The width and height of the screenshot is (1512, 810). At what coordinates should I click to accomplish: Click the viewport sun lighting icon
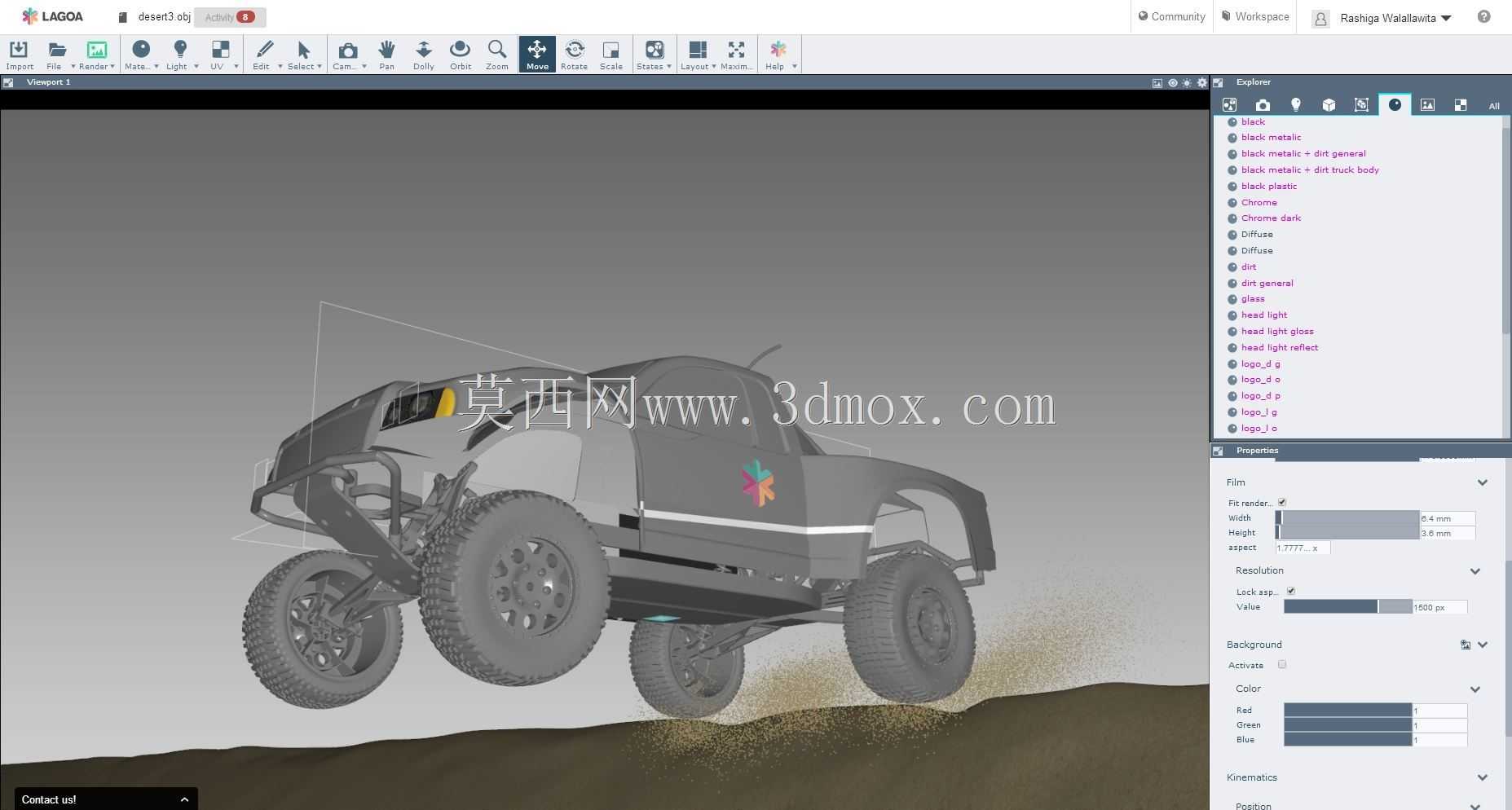(x=1187, y=83)
